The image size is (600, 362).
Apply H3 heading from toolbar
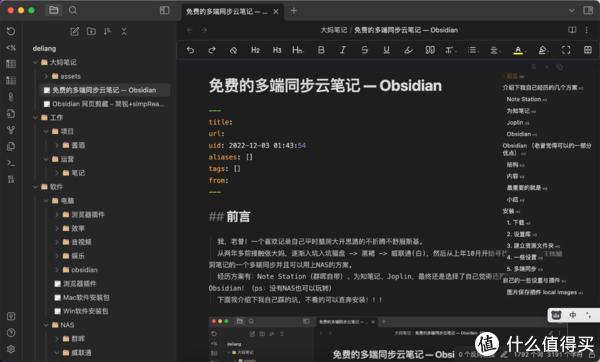coord(277,50)
